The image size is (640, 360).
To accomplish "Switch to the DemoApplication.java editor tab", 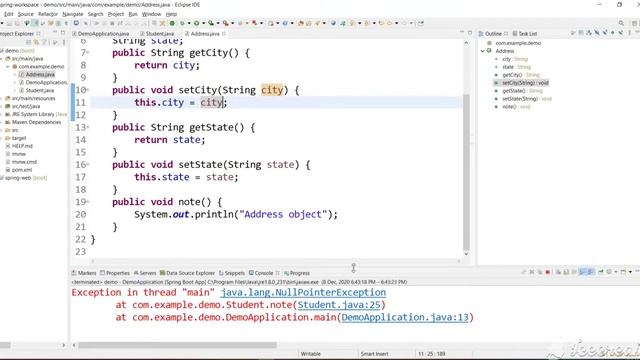I will (103, 33).
